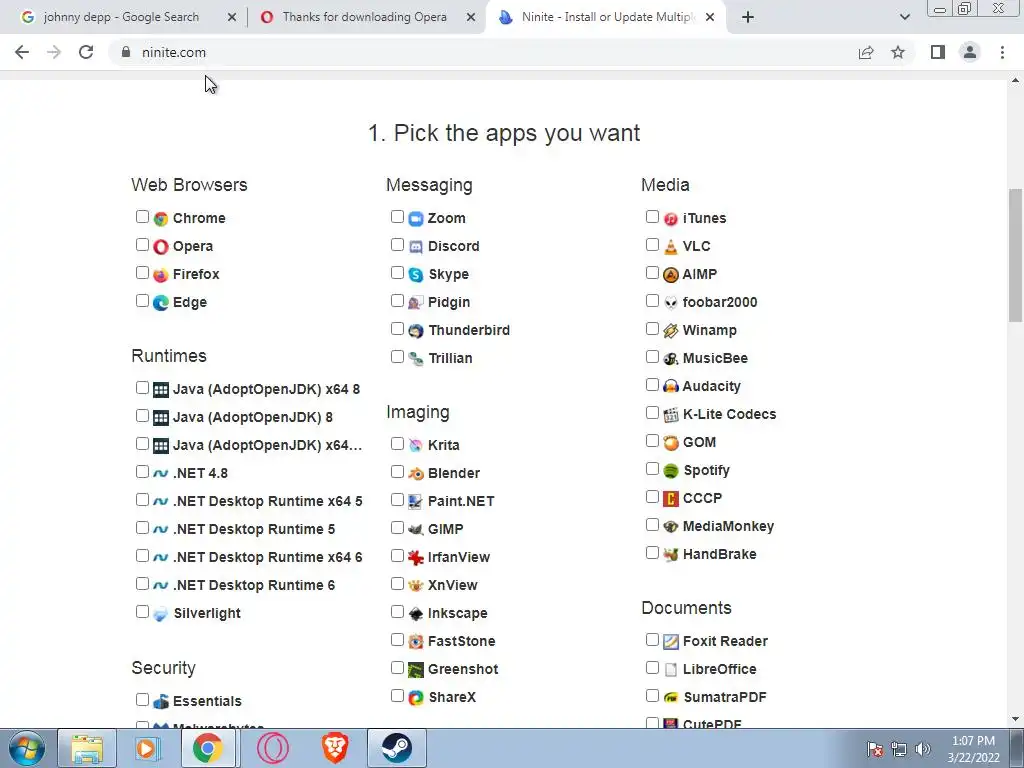1024x768 pixels.
Task: Click the Audacity headphones icon
Action: point(671,387)
